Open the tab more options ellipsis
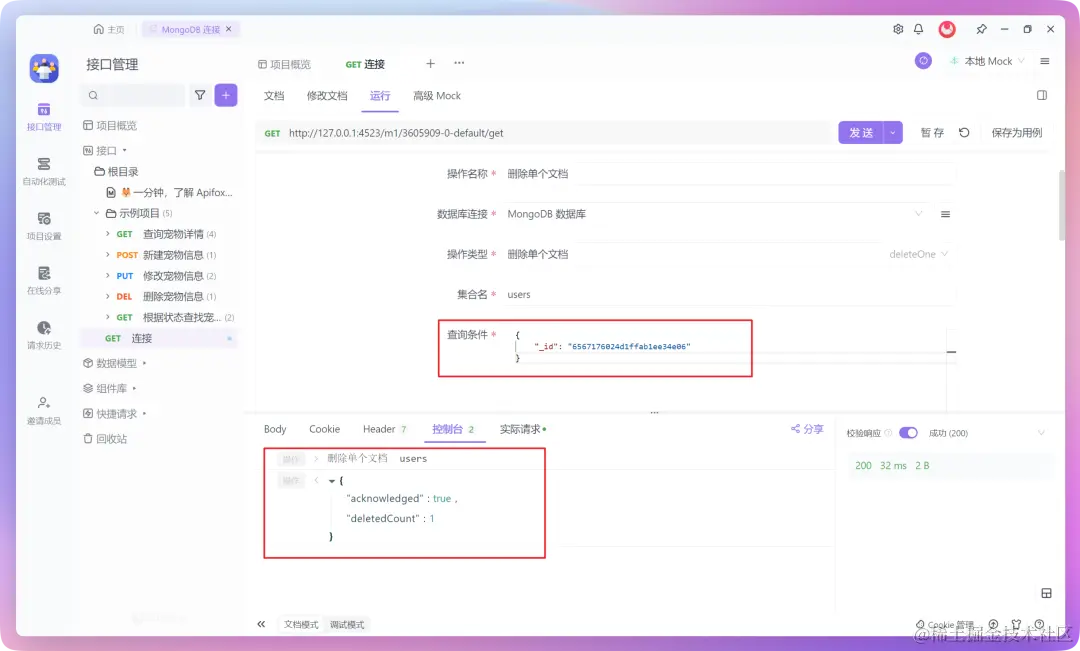The height and width of the screenshot is (651, 1080). (459, 63)
